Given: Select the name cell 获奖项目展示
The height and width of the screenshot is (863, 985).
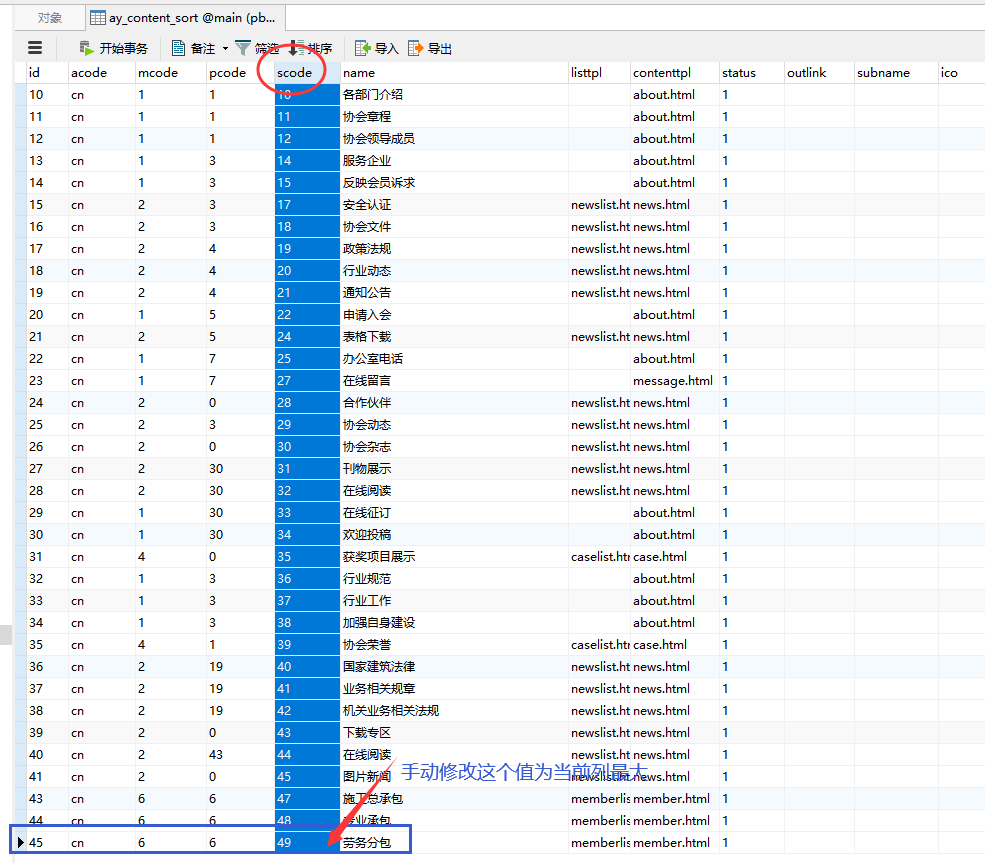Looking at the screenshot, I should pos(379,557).
